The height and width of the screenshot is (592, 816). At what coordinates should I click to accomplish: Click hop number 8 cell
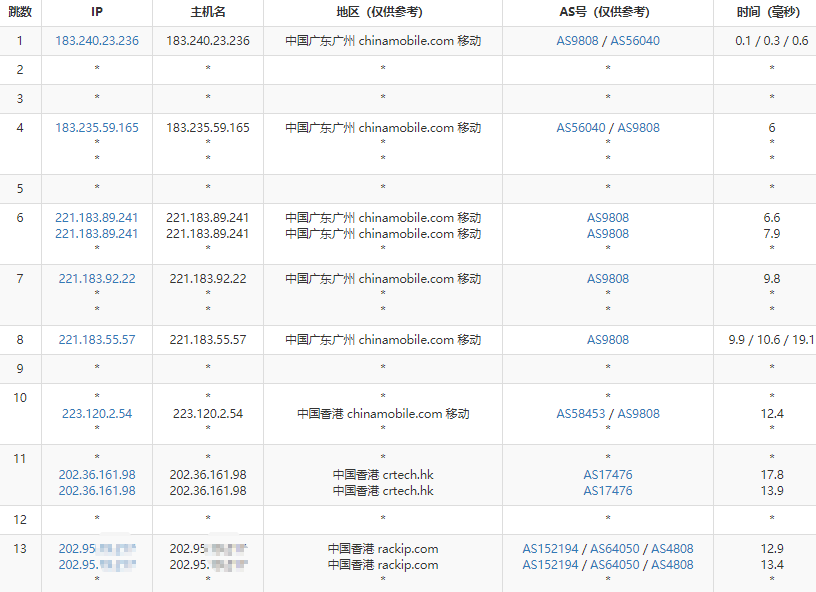tap(20, 339)
